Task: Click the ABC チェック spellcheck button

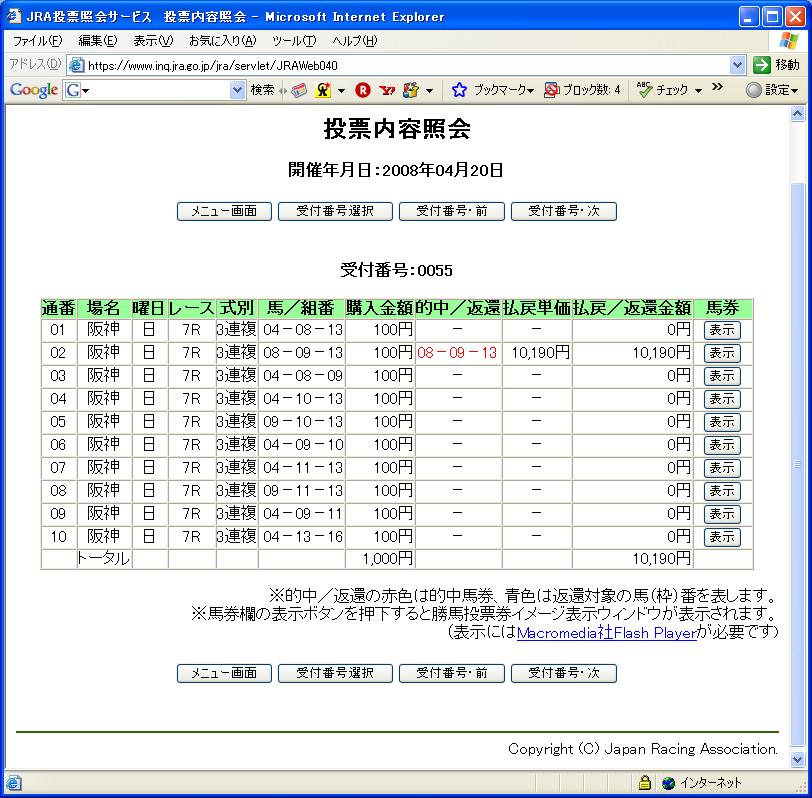Action: click(x=662, y=90)
